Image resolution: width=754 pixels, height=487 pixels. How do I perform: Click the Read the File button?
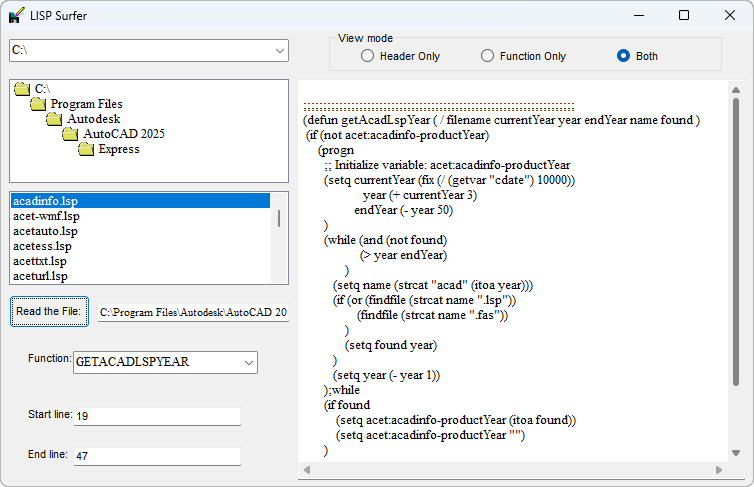(49, 311)
